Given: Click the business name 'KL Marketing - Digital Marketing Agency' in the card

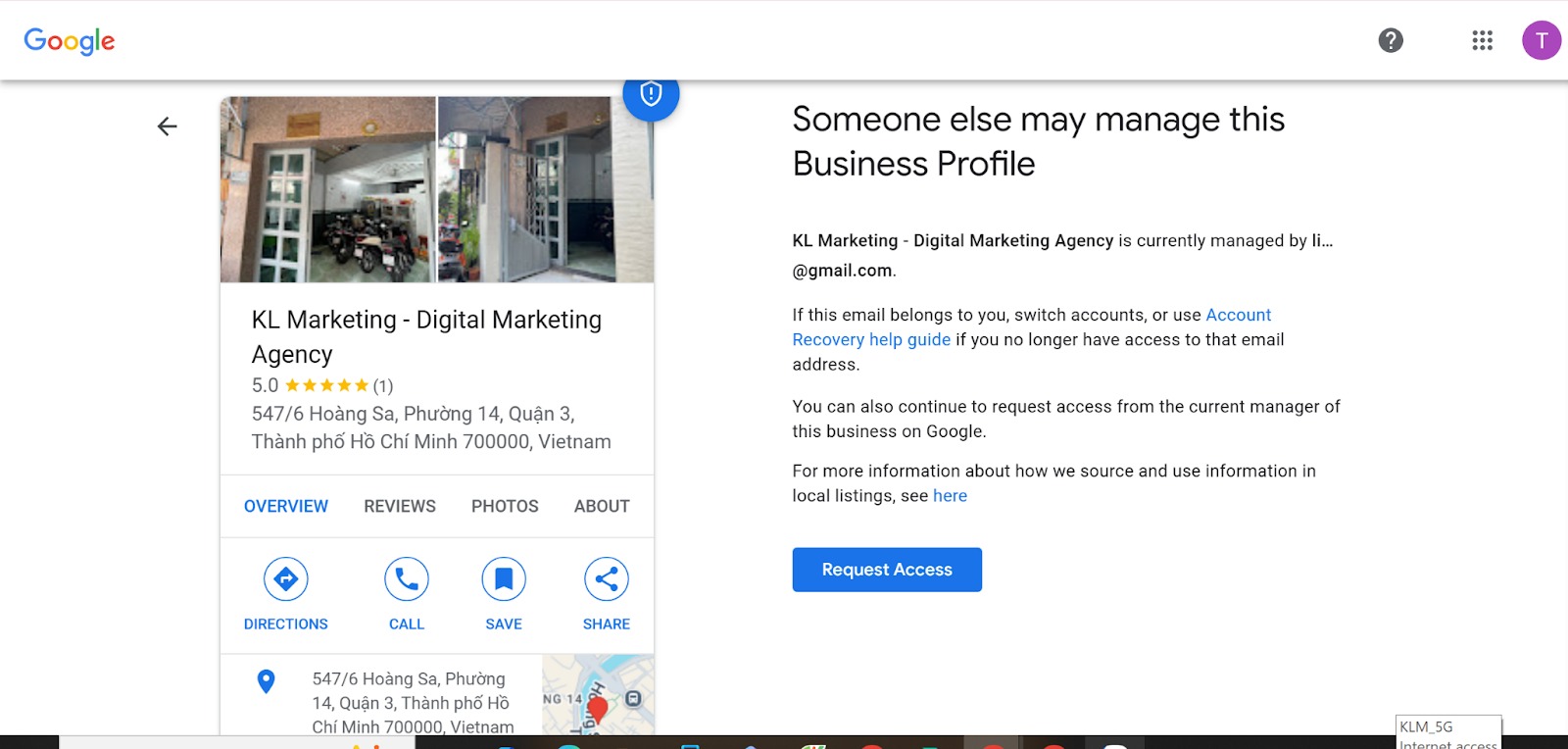Looking at the screenshot, I should pyautogui.click(x=426, y=336).
